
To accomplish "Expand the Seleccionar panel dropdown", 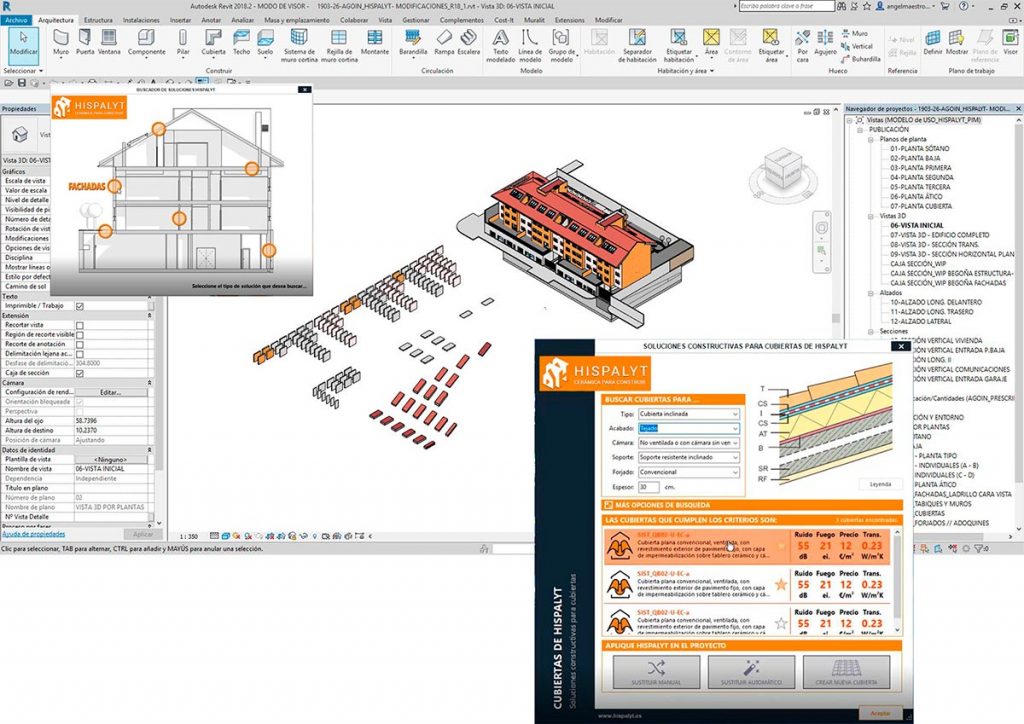I will (x=23, y=71).
